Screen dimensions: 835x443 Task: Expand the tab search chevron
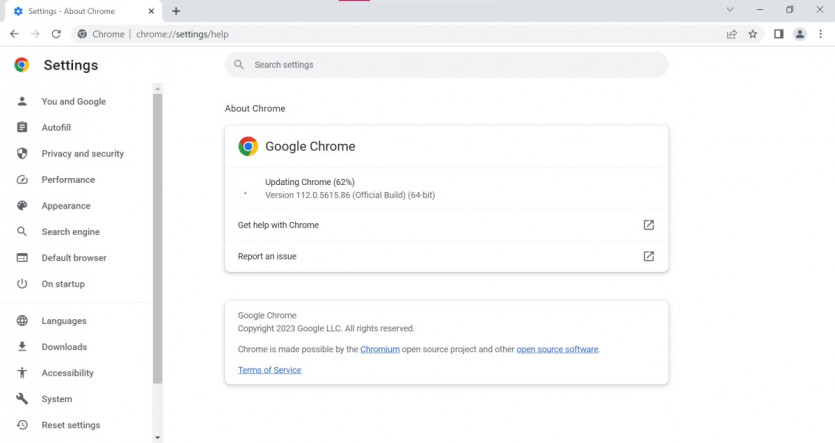pyautogui.click(x=731, y=10)
